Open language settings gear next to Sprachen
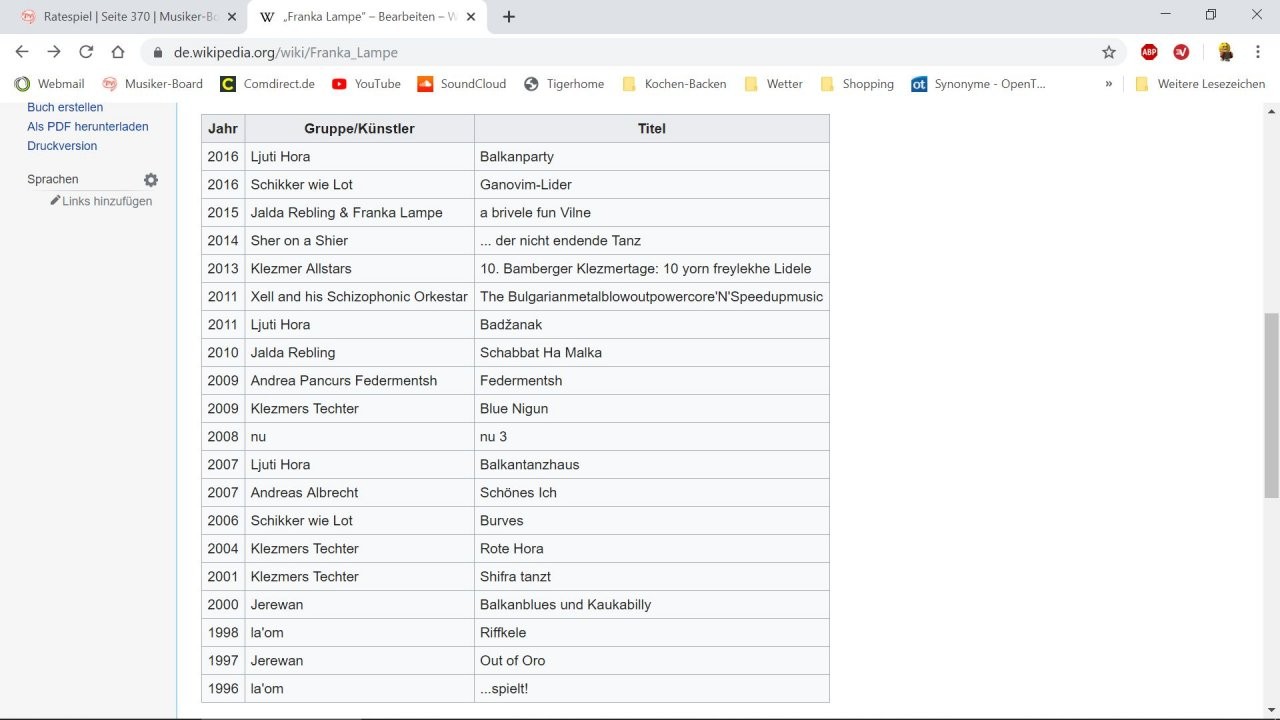This screenshot has width=1280, height=720. [150, 180]
